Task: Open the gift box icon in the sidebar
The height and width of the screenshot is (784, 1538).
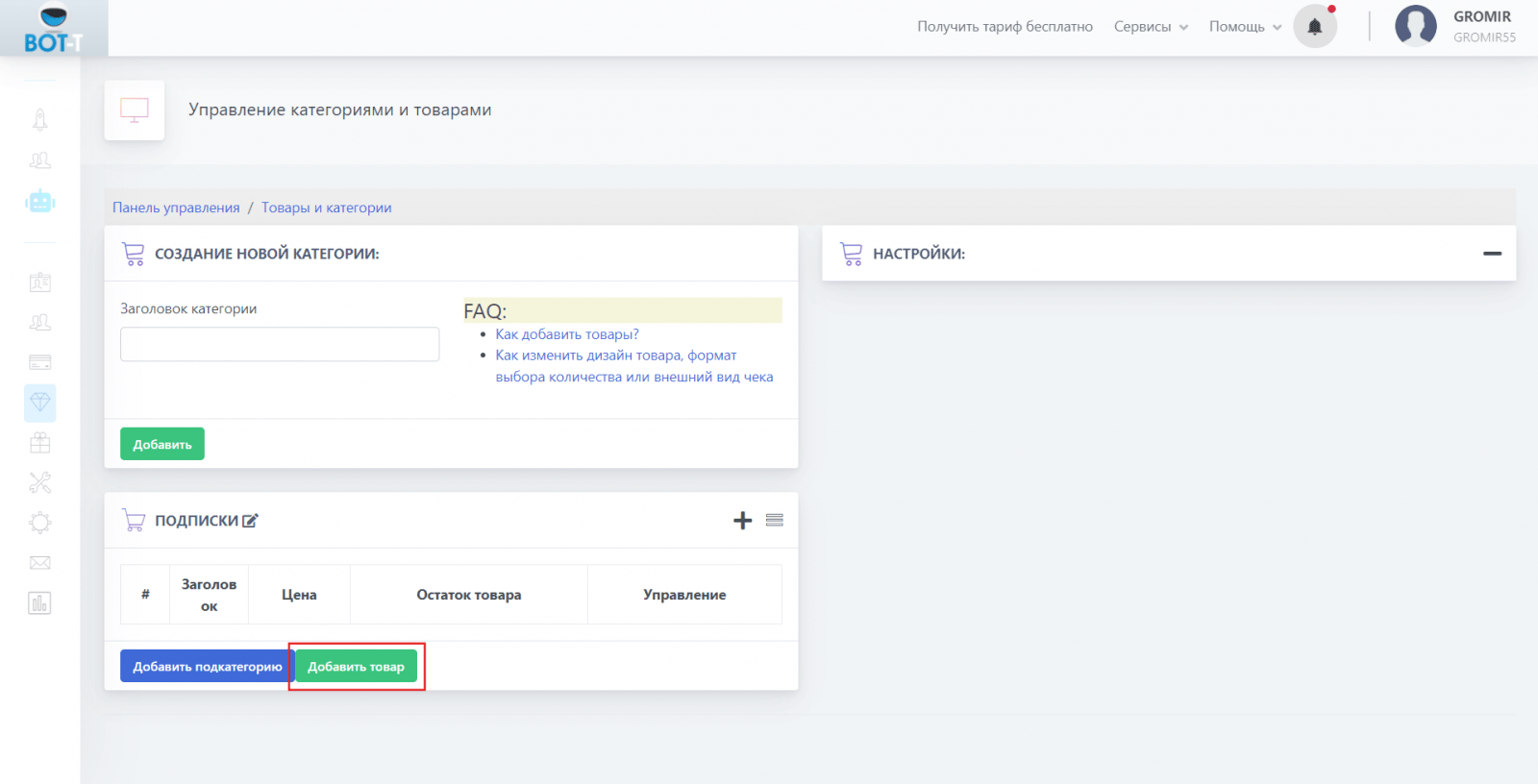Action: click(39, 443)
